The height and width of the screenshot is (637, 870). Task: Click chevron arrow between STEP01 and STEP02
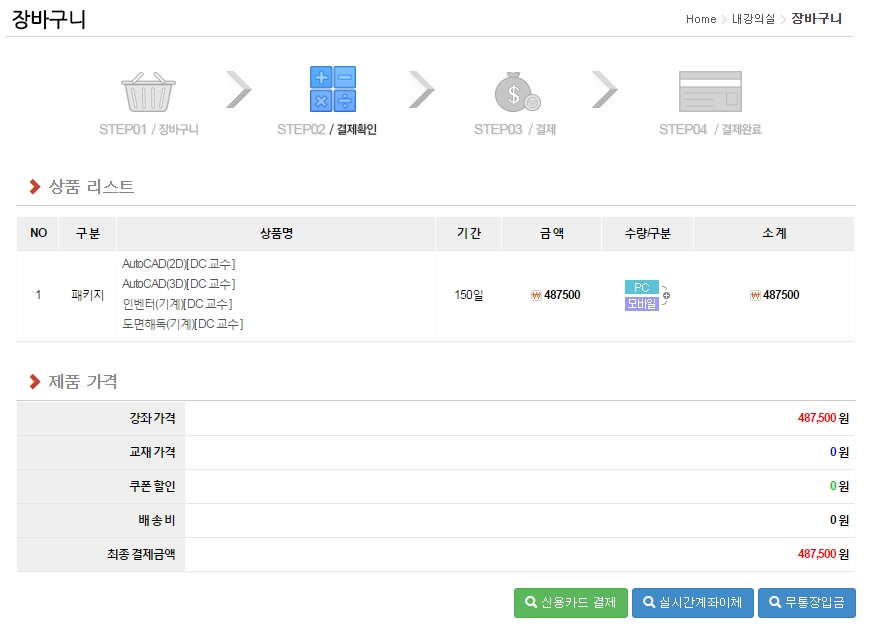[238, 89]
